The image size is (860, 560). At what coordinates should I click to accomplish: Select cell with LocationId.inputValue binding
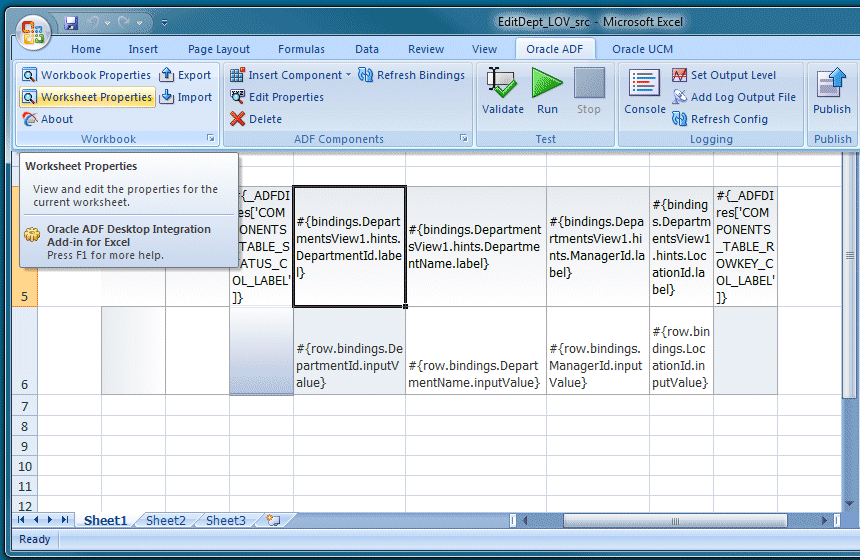(681, 350)
